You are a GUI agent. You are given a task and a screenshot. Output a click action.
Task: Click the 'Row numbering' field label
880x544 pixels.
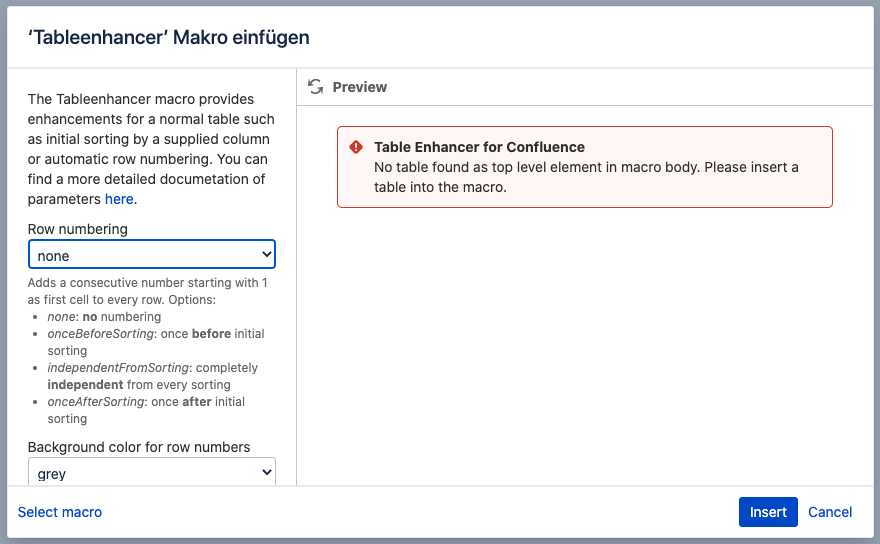tap(78, 229)
